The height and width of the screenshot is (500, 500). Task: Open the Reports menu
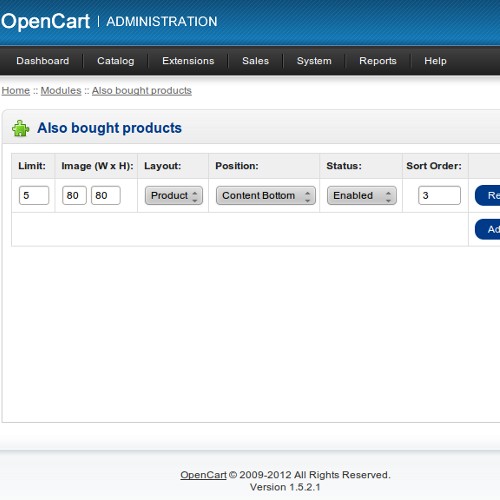click(378, 61)
